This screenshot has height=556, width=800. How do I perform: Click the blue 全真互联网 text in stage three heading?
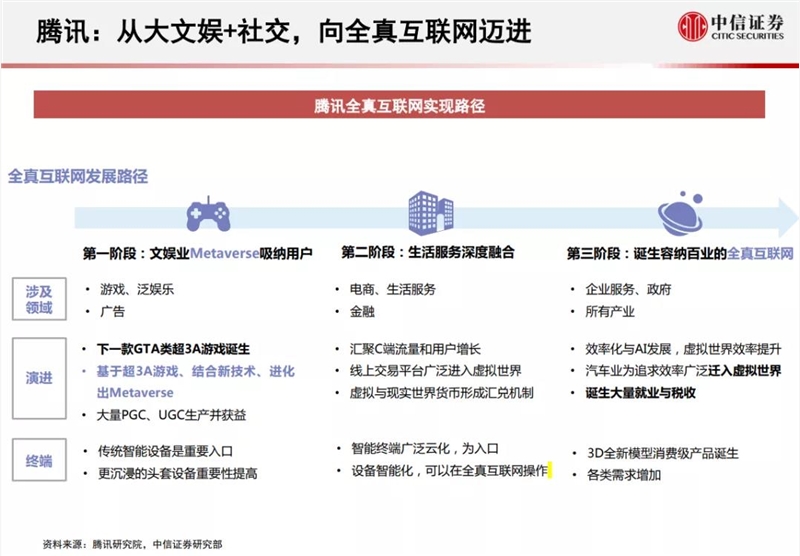(x=759, y=253)
